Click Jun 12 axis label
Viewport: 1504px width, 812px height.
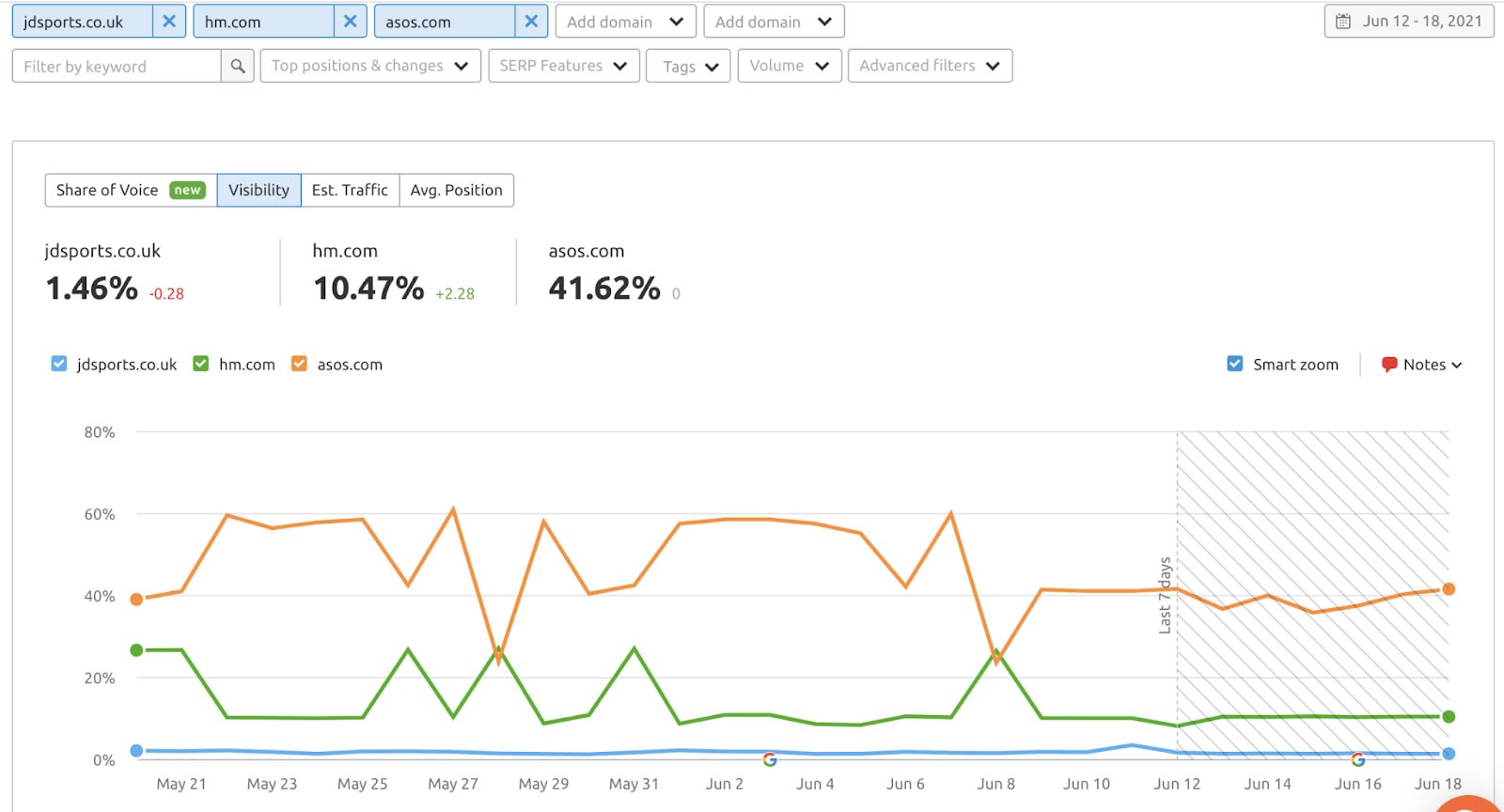click(1177, 784)
